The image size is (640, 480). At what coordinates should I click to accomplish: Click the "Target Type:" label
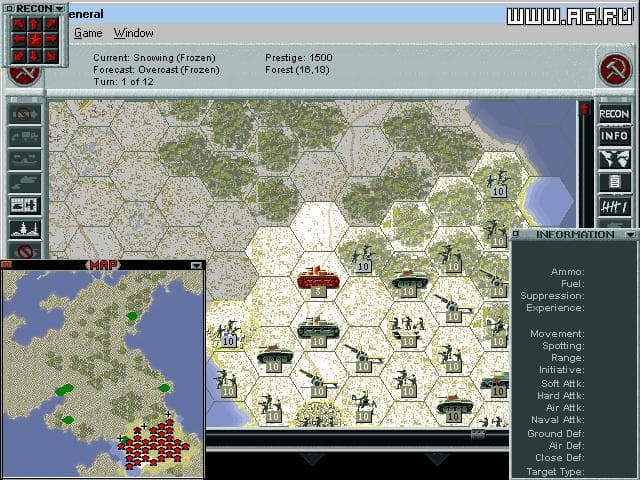[x=556, y=472]
